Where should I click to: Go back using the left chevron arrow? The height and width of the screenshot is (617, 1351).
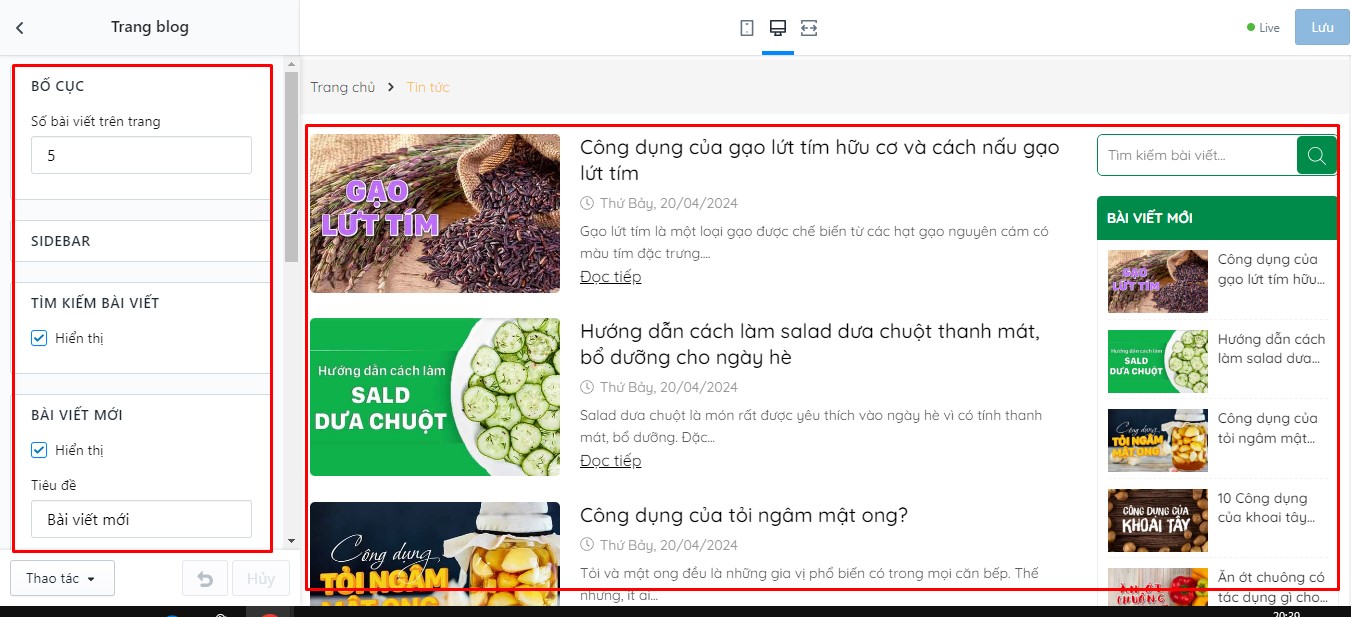pos(20,28)
